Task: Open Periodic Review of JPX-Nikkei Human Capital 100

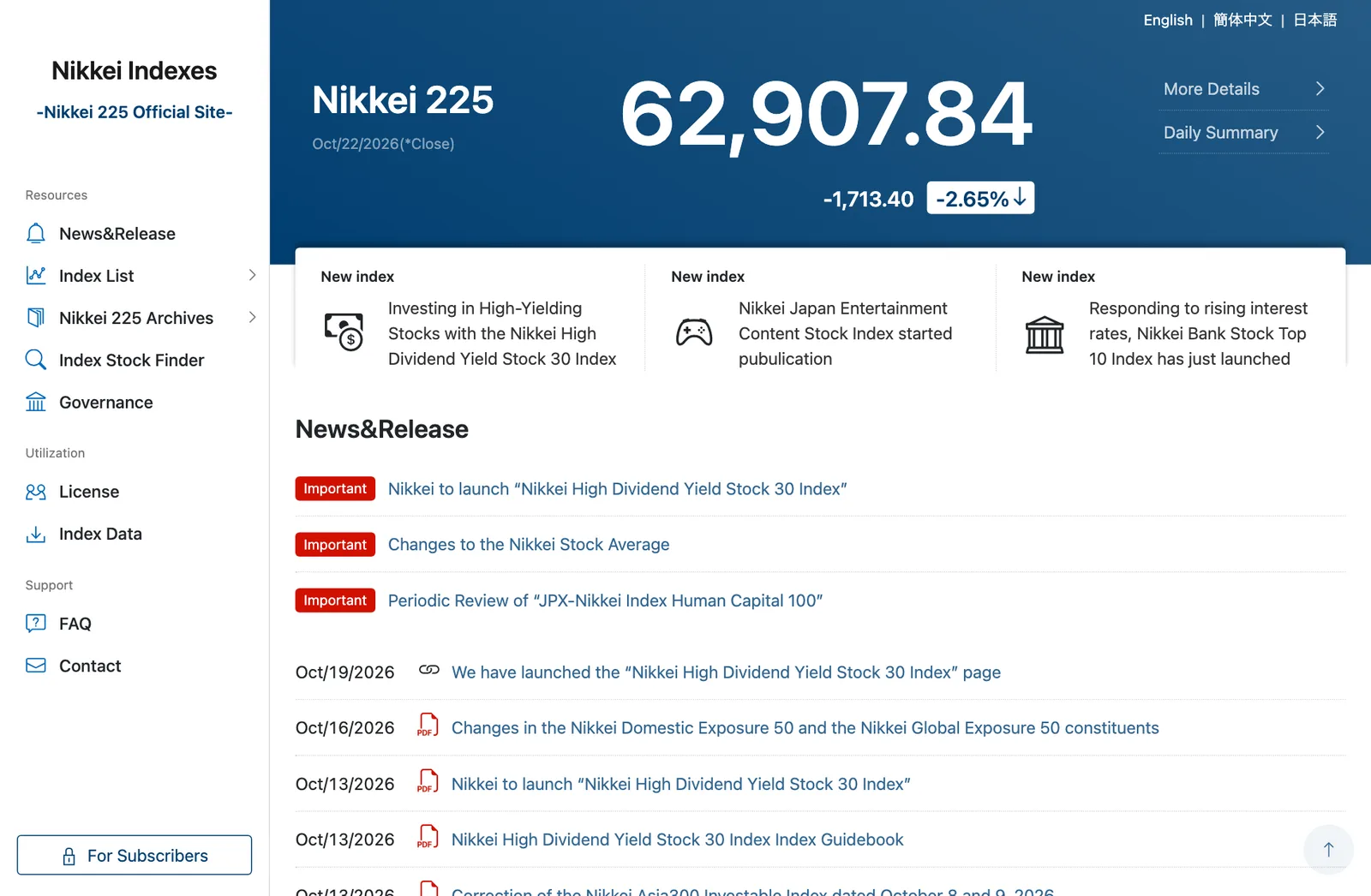Action: (x=605, y=600)
